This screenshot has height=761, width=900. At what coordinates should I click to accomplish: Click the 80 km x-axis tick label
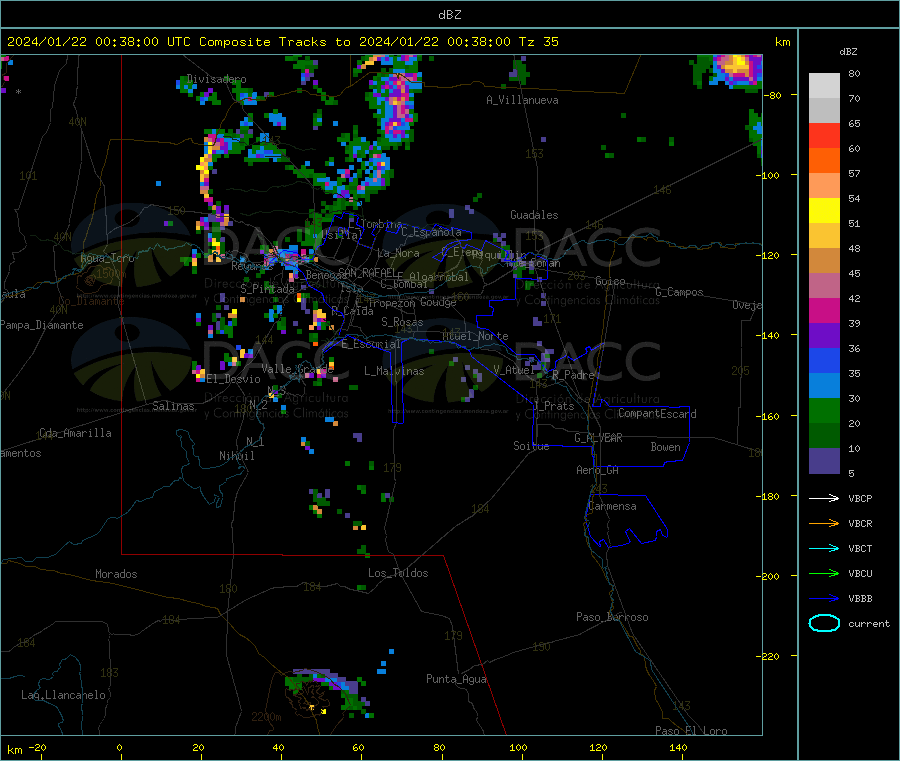coord(439,747)
